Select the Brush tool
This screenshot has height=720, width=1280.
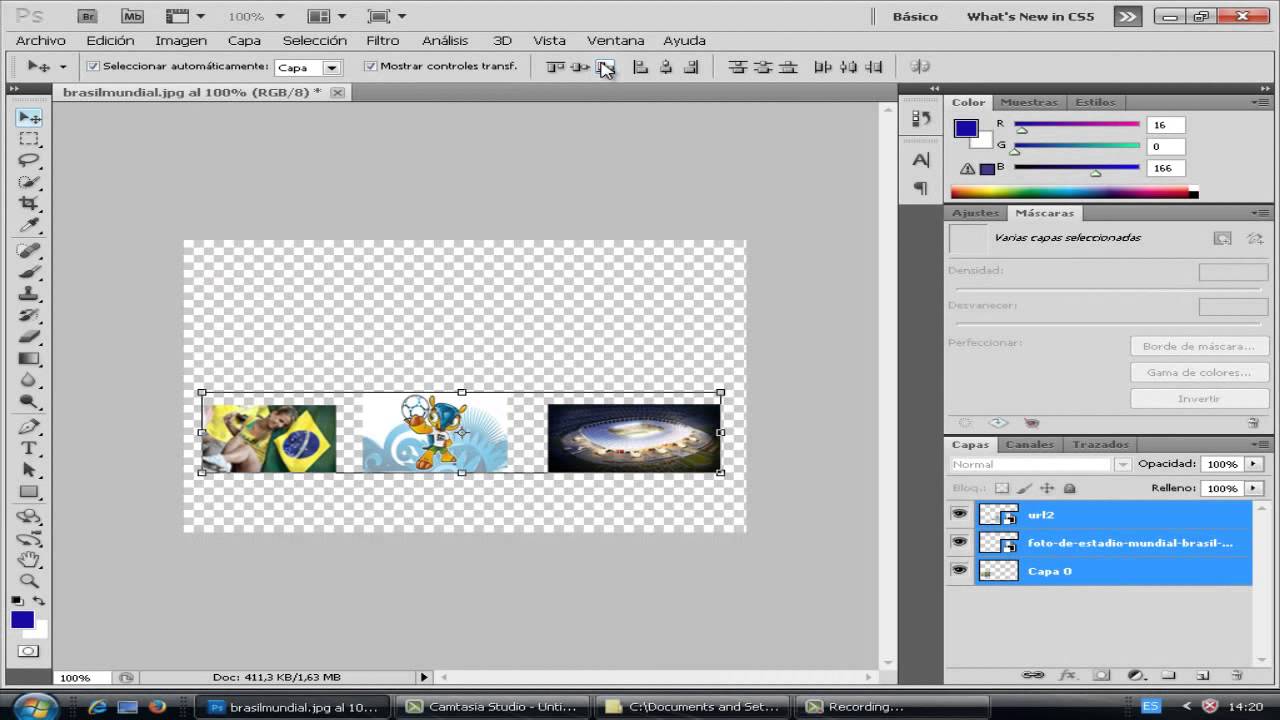(x=29, y=272)
